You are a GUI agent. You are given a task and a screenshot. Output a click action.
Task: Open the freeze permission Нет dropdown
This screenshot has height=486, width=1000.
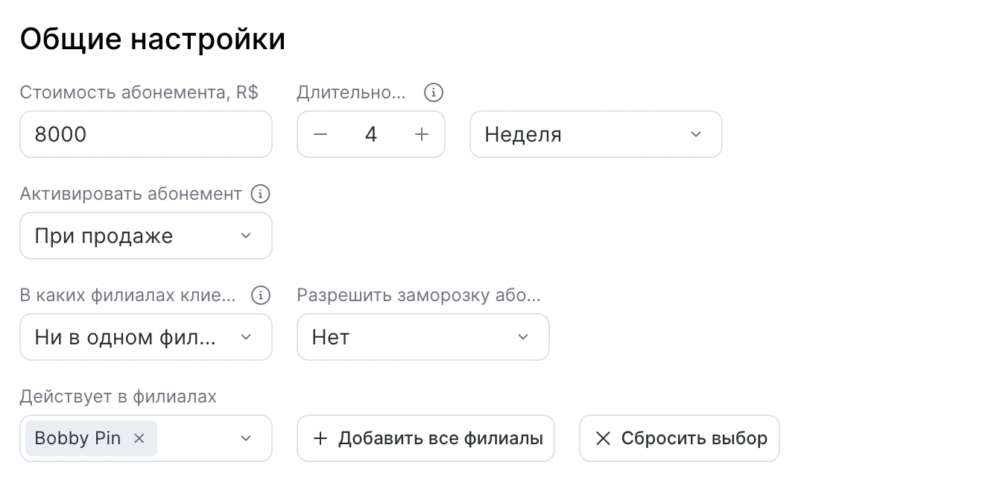click(422, 337)
